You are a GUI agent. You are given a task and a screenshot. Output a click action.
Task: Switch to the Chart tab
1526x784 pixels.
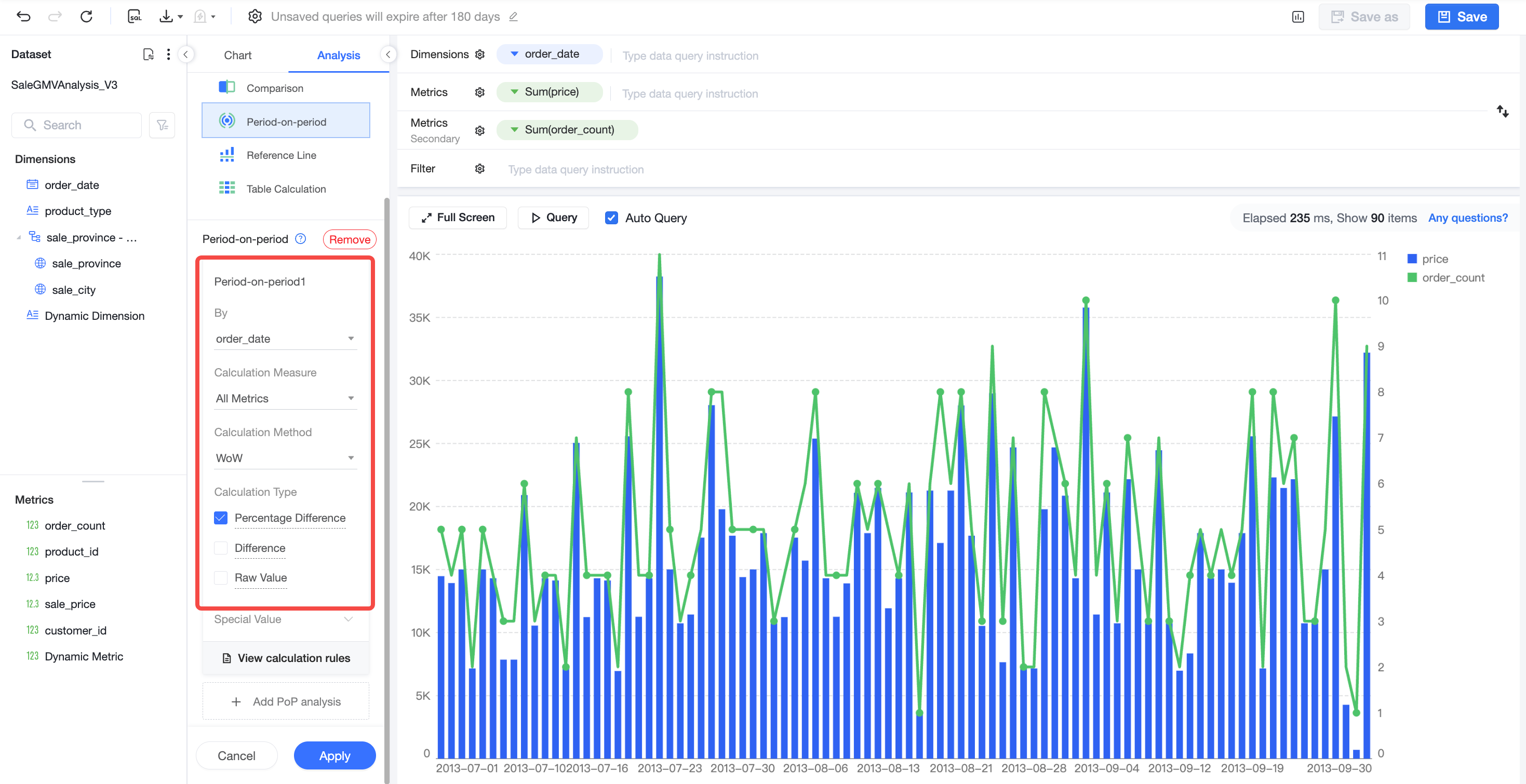pos(237,55)
